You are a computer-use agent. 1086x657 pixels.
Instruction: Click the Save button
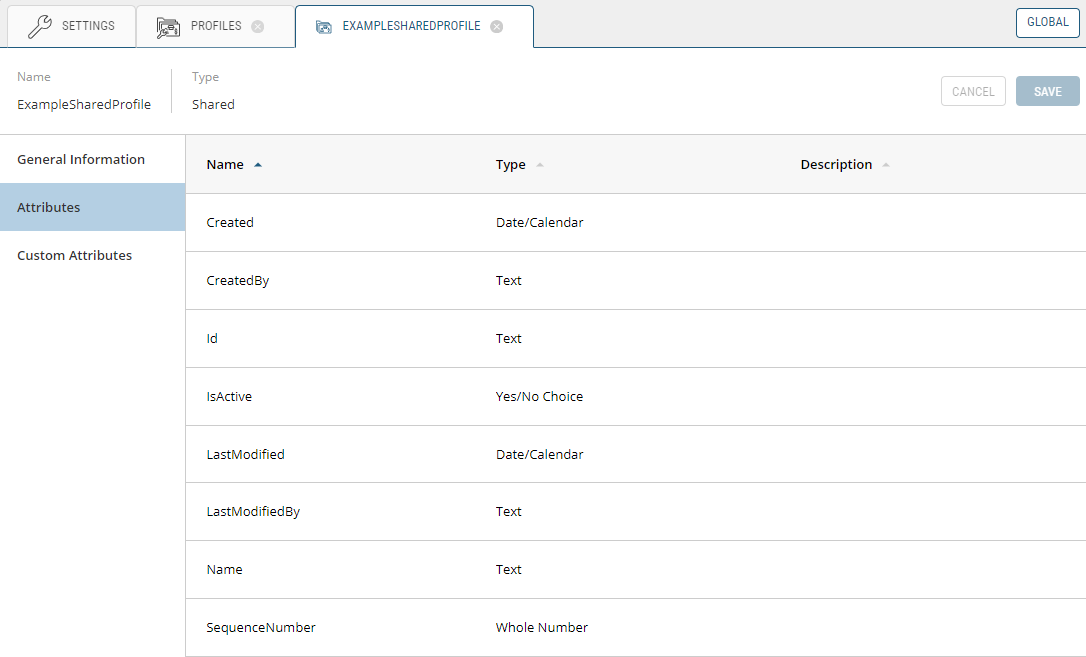tap(1047, 91)
